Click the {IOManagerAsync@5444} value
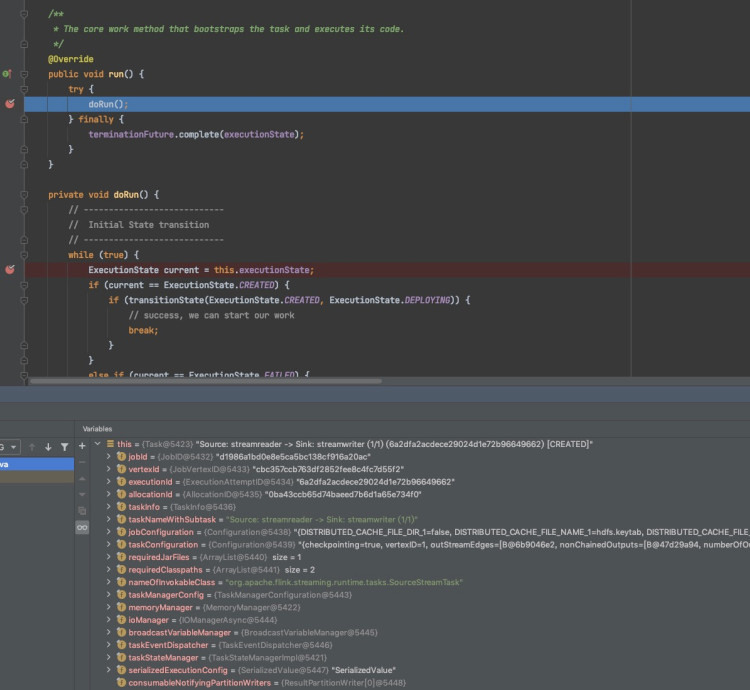750x690 pixels. point(228,620)
